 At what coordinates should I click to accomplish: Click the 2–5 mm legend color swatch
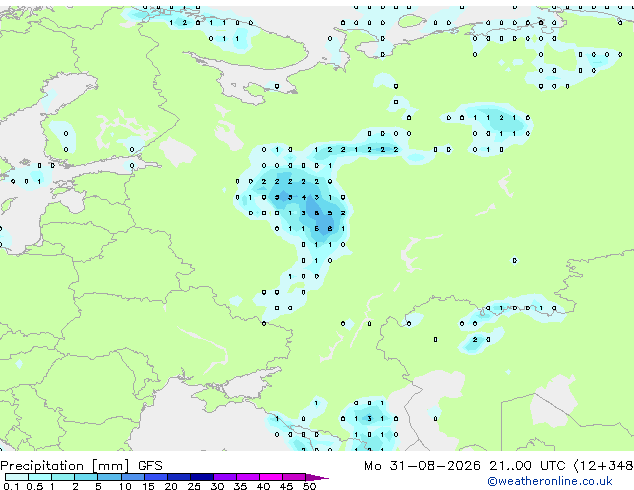86,477
